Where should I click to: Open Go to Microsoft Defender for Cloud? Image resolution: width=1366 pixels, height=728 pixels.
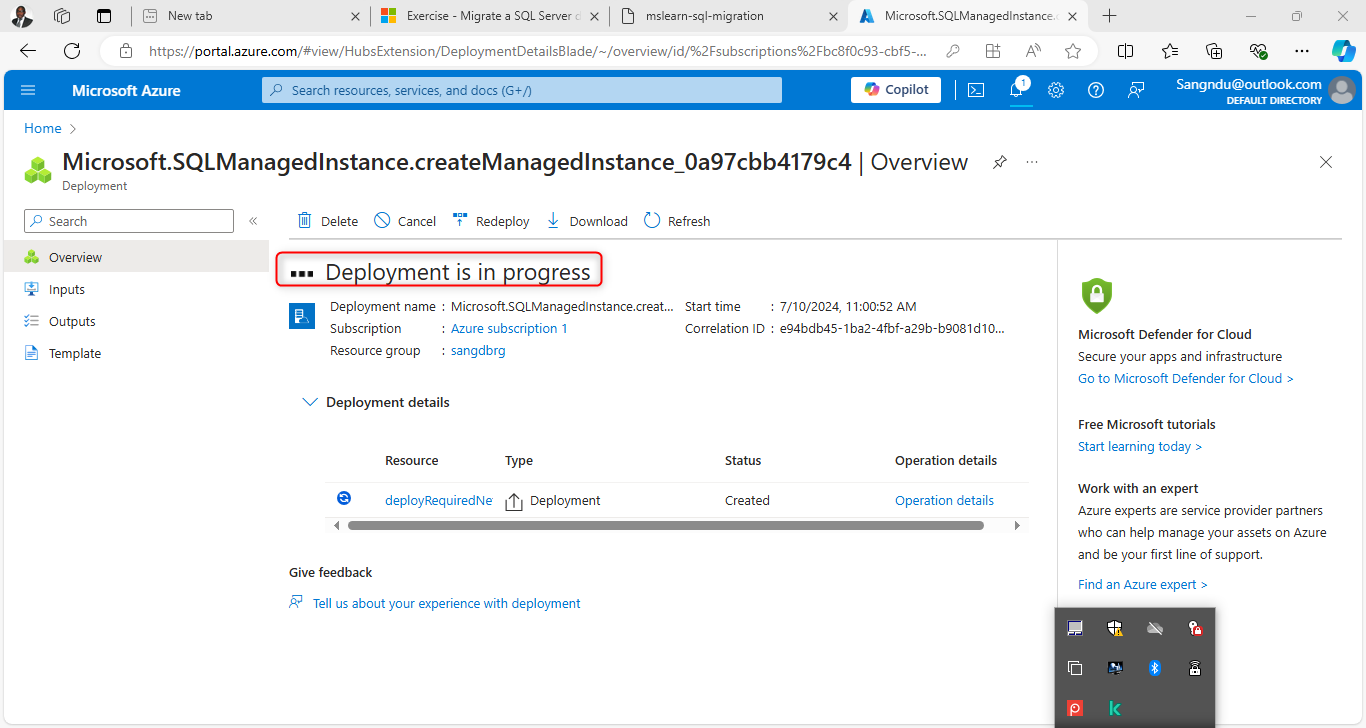tap(1186, 378)
